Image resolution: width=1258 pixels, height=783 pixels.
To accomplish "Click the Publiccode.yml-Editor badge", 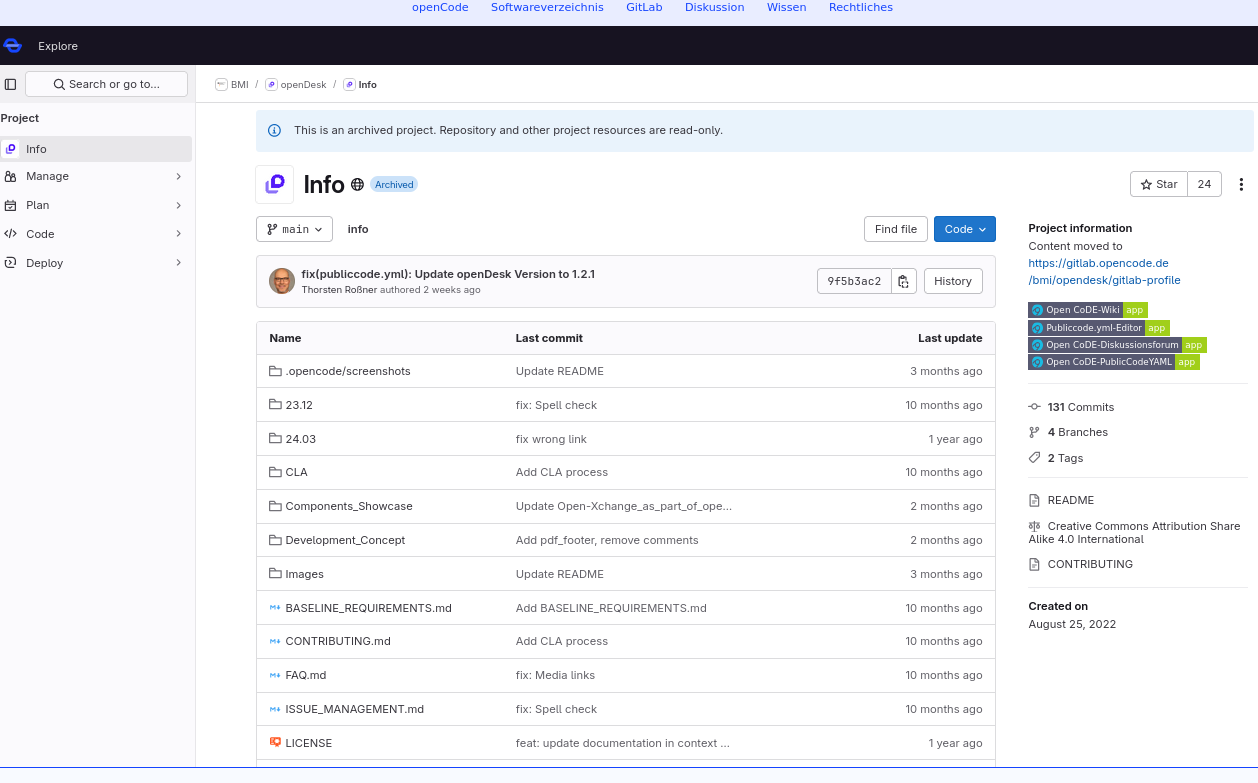I will pyautogui.click(x=1098, y=327).
